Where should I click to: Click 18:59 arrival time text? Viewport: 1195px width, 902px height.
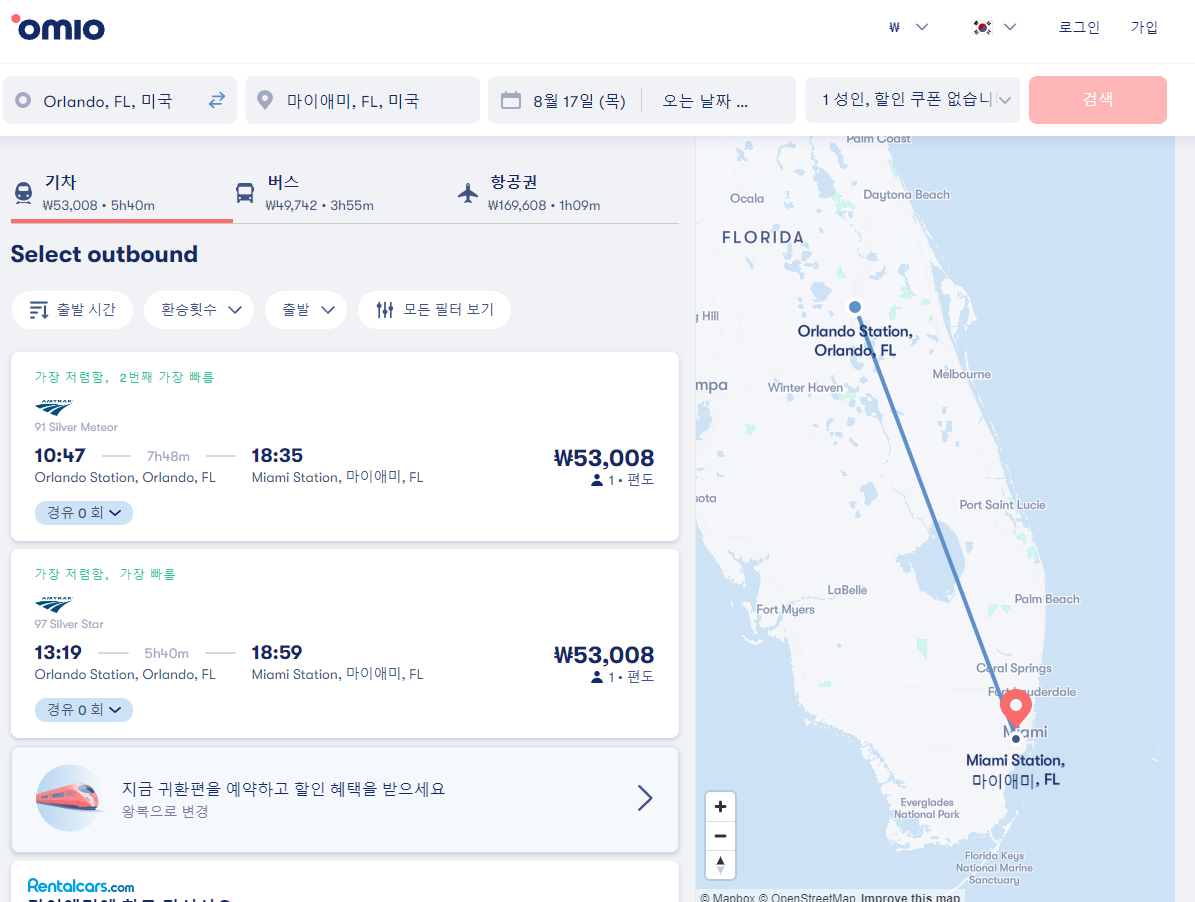pos(277,653)
